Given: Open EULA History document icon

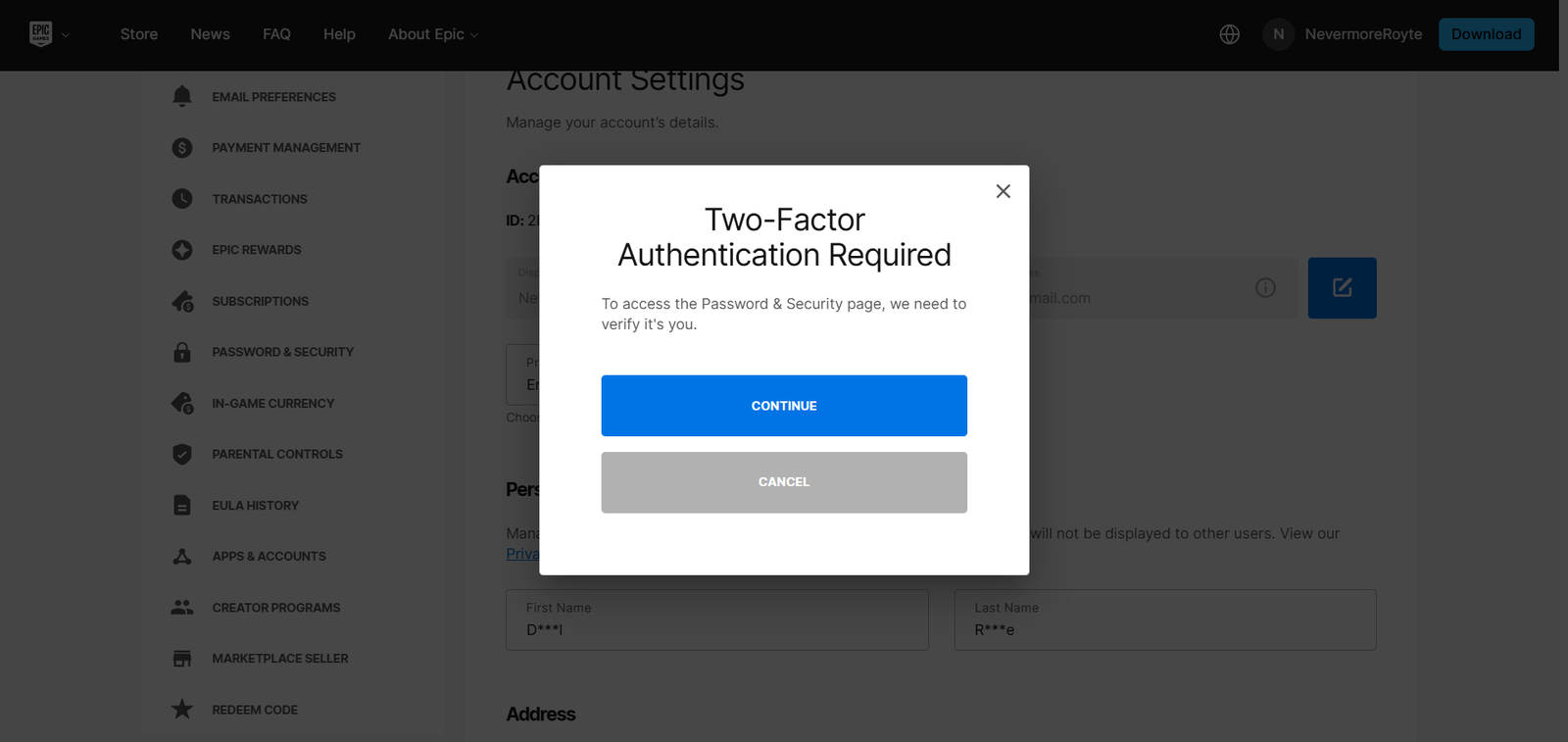Looking at the screenshot, I should pyautogui.click(x=181, y=505).
